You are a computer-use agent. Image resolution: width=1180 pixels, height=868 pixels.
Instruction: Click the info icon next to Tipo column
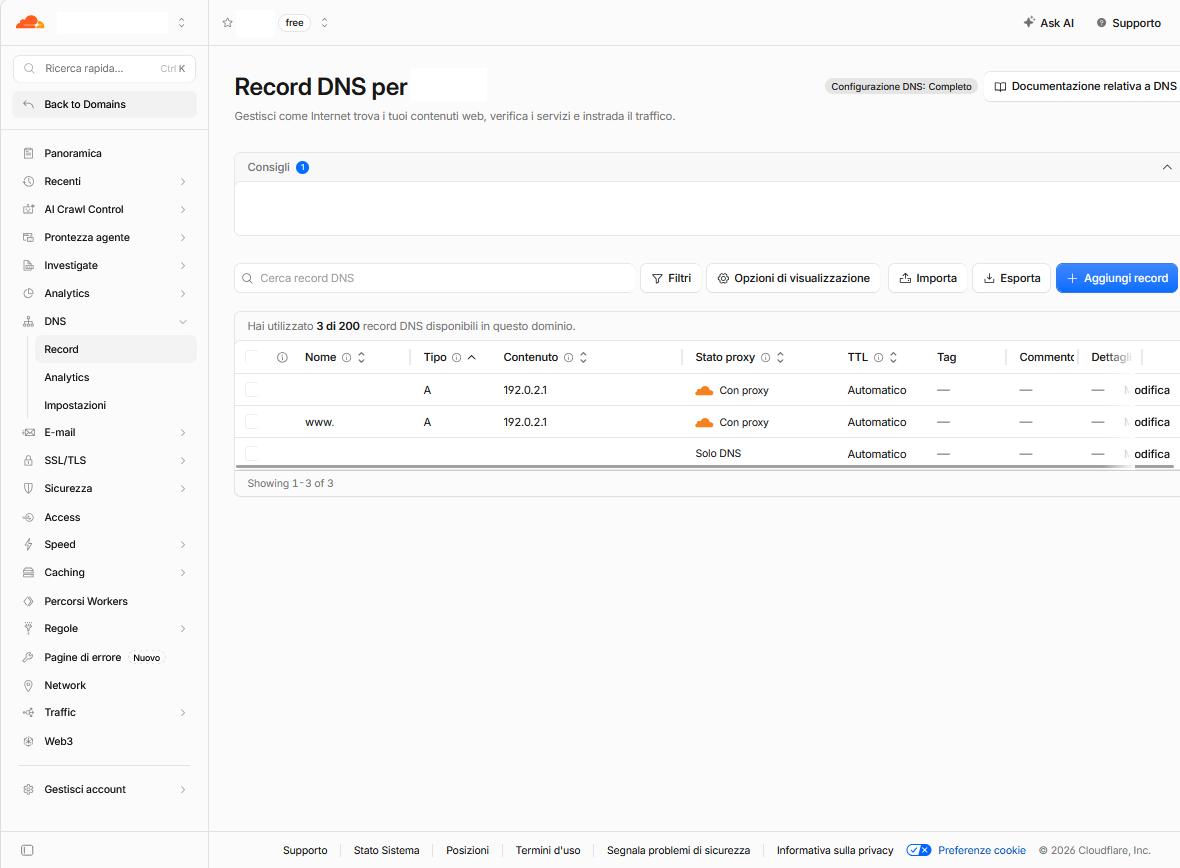[x=456, y=358]
